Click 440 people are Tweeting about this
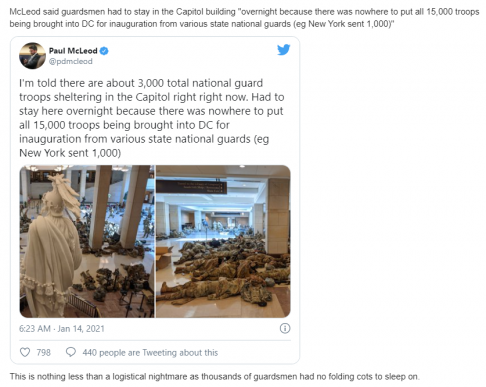486x387 pixels. [150, 352]
